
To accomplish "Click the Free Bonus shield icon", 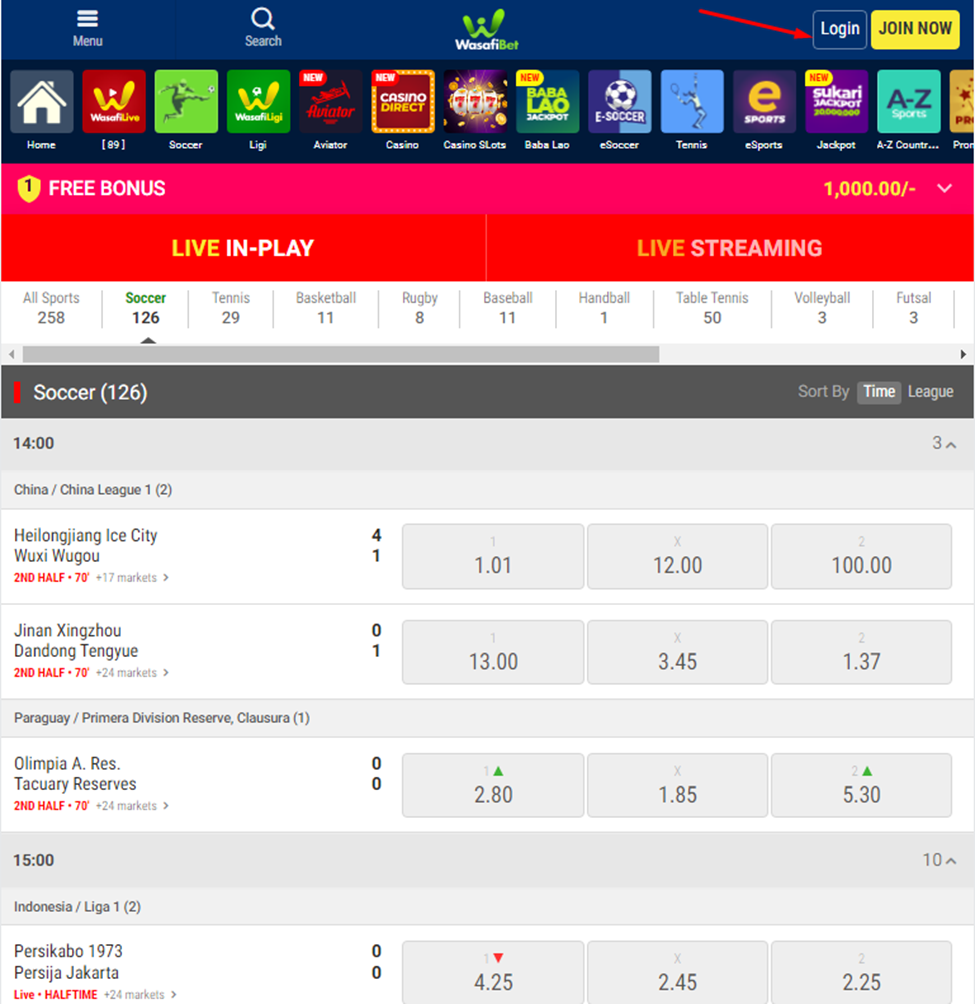I will tap(28, 189).
